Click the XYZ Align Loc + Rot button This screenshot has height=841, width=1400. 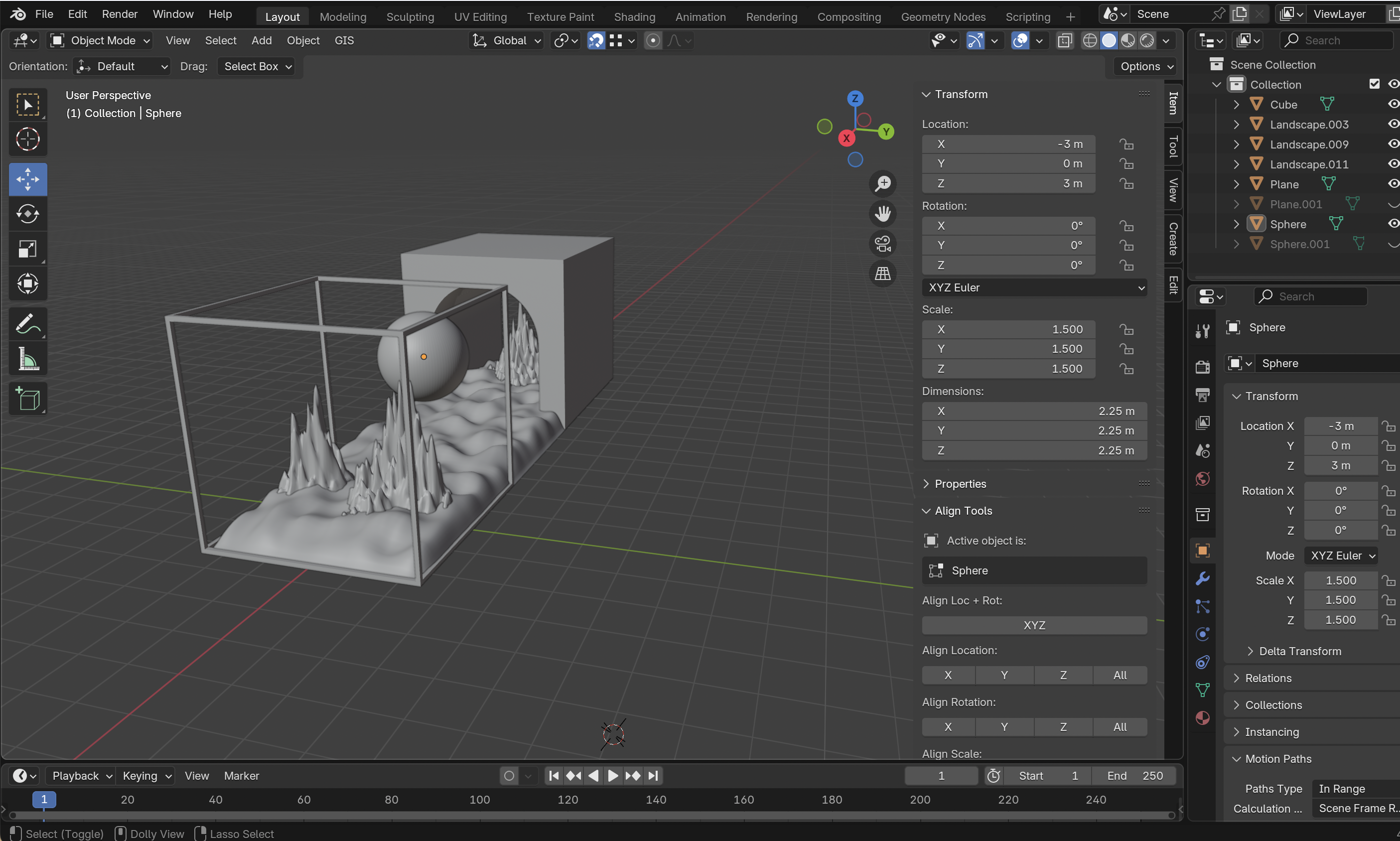click(x=1034, y=626)
